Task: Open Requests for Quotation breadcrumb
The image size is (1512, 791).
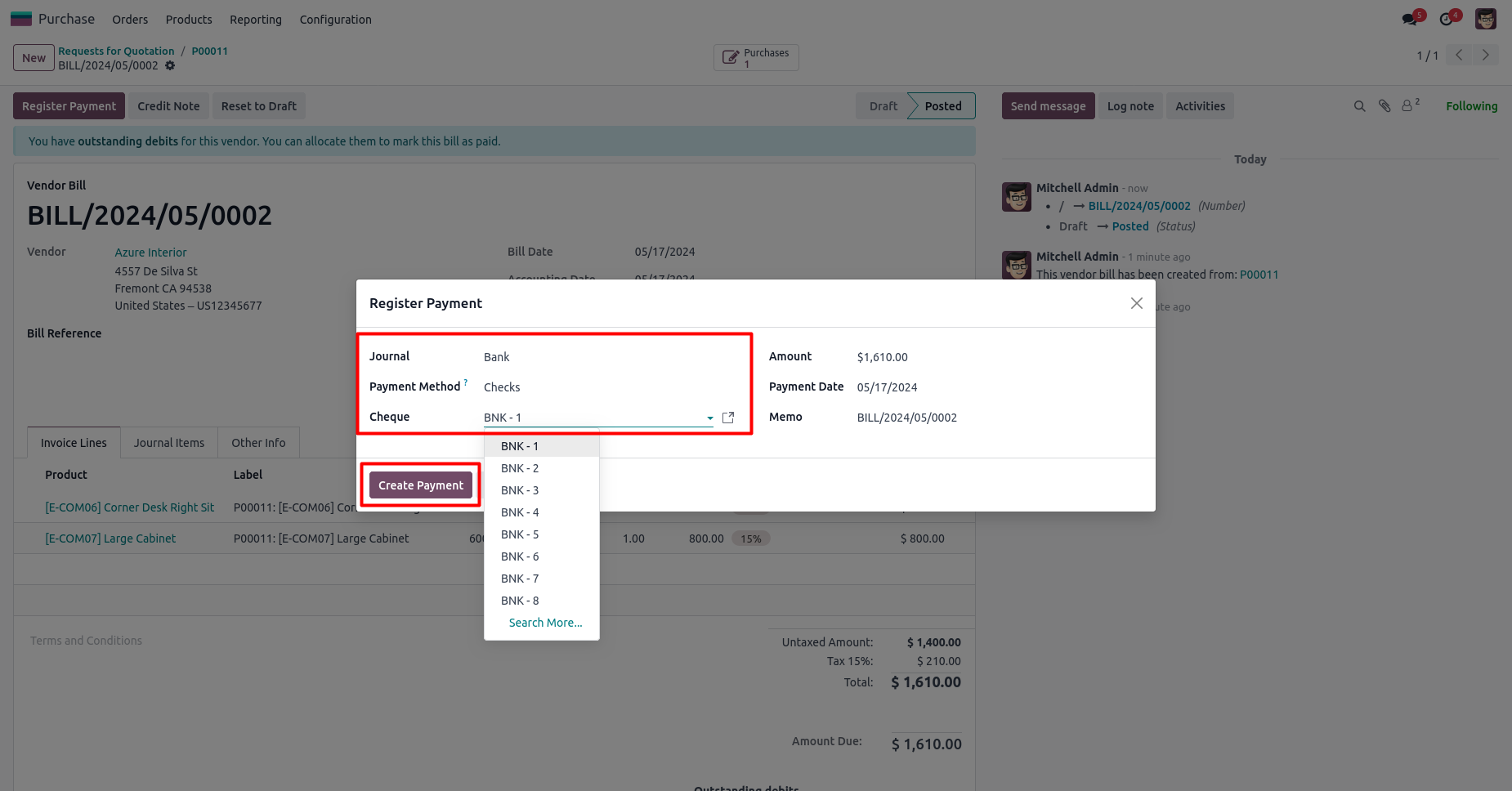Action: 116,51
